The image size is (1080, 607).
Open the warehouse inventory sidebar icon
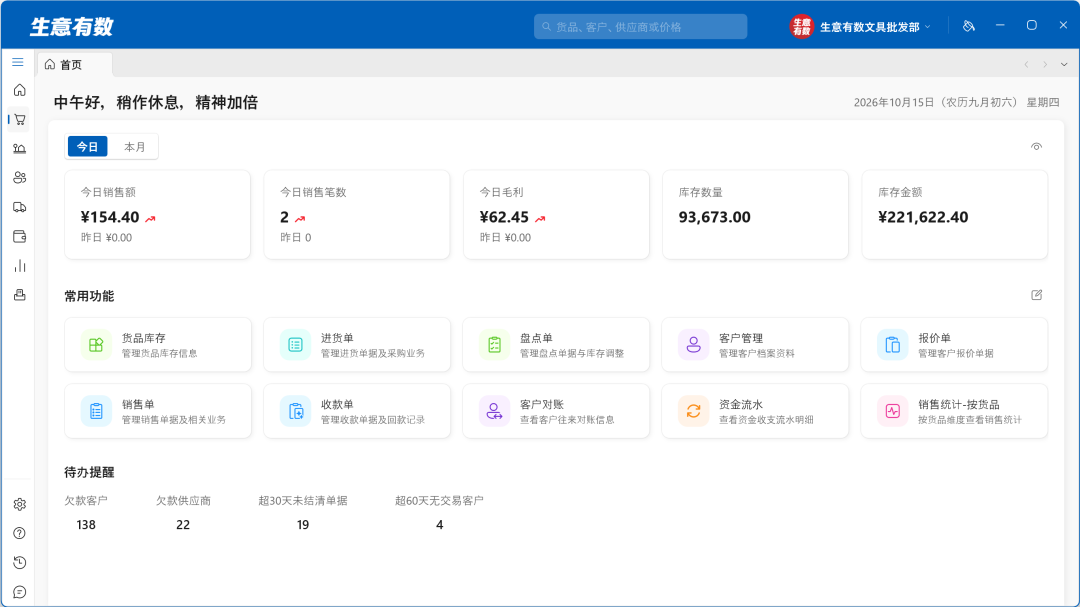[19, 148]
